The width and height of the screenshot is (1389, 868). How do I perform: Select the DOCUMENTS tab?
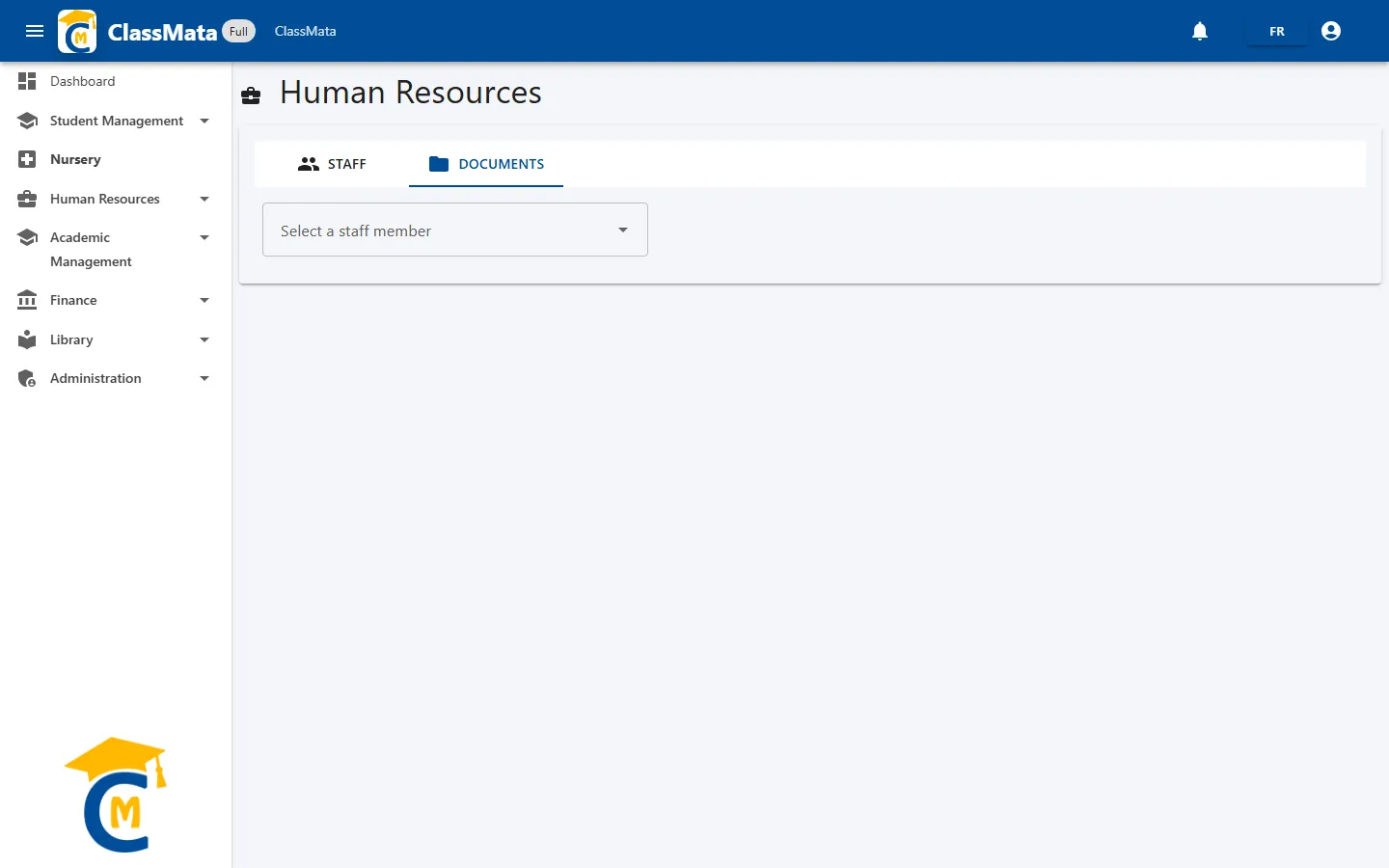coord(486,164)
